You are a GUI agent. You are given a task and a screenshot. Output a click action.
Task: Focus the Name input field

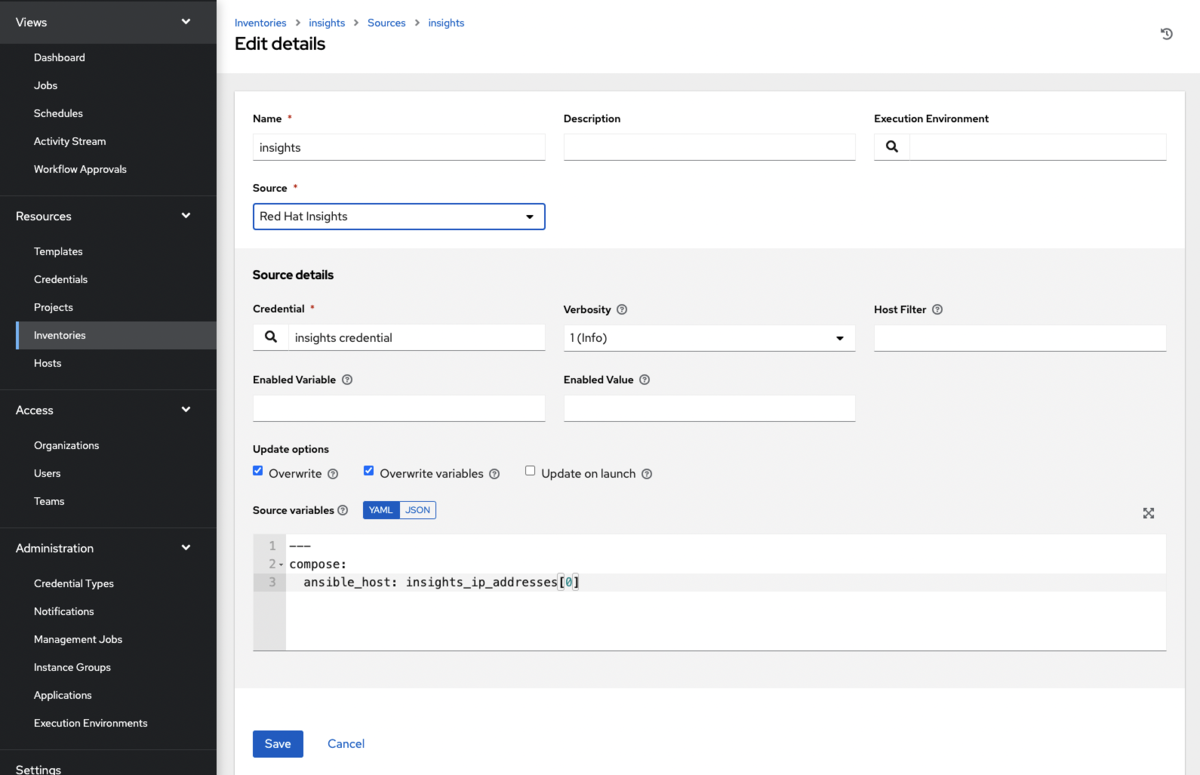tap(399, 147)
